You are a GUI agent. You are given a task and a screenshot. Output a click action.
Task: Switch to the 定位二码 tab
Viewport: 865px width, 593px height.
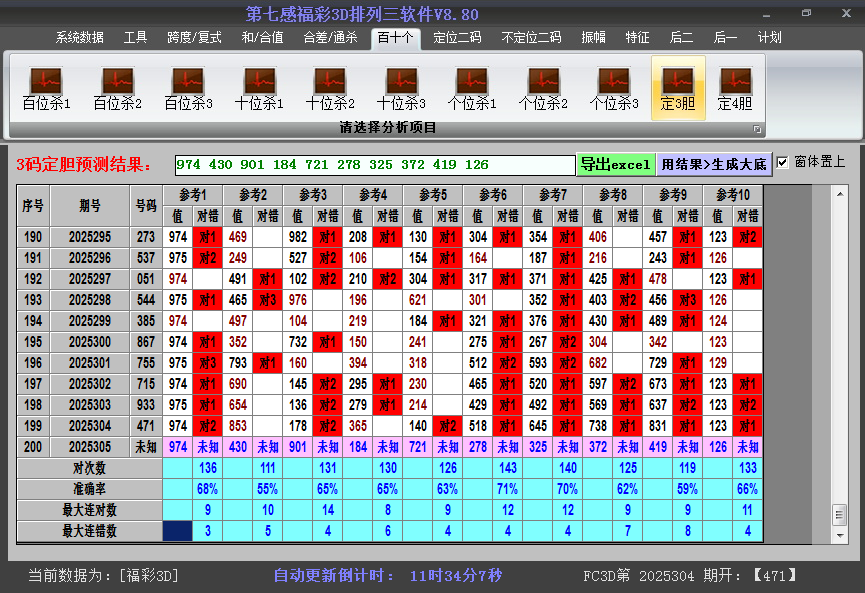click(457, 38)
